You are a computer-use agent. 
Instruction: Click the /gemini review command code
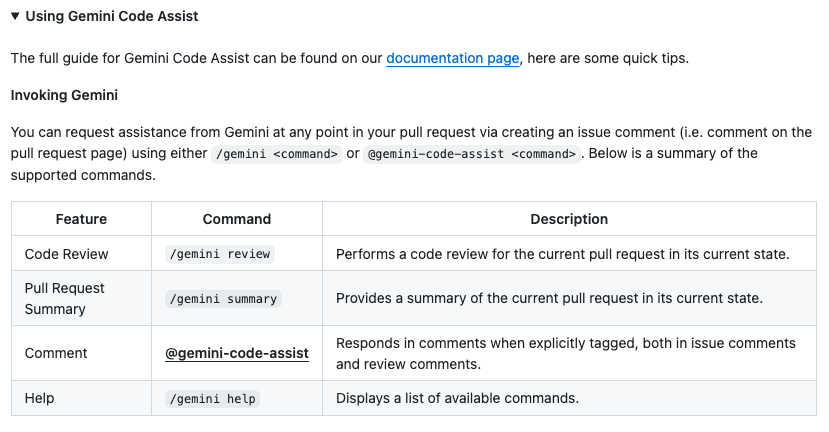coord(219,254)
